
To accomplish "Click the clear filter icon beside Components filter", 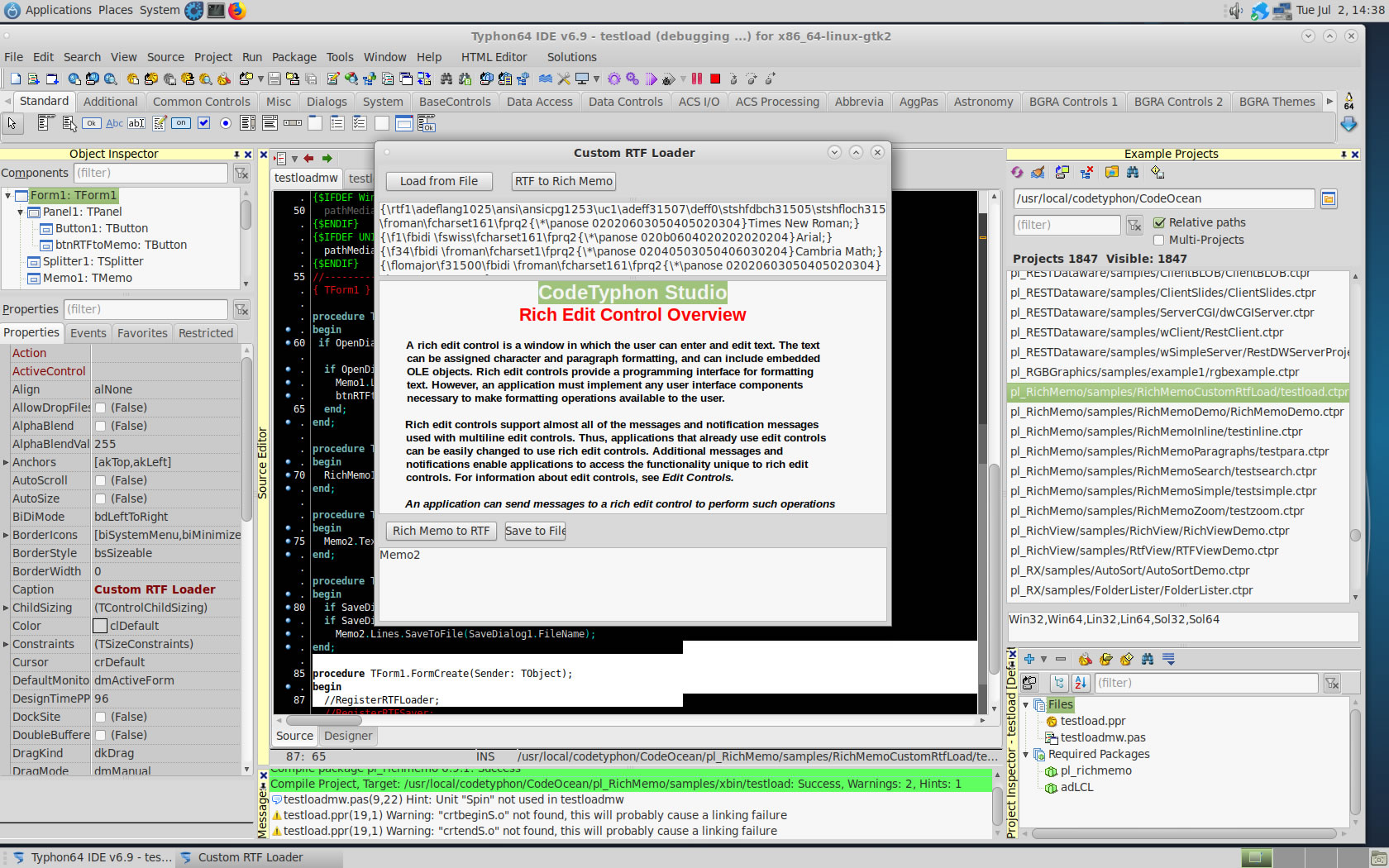I will click(x=241, y=173).
